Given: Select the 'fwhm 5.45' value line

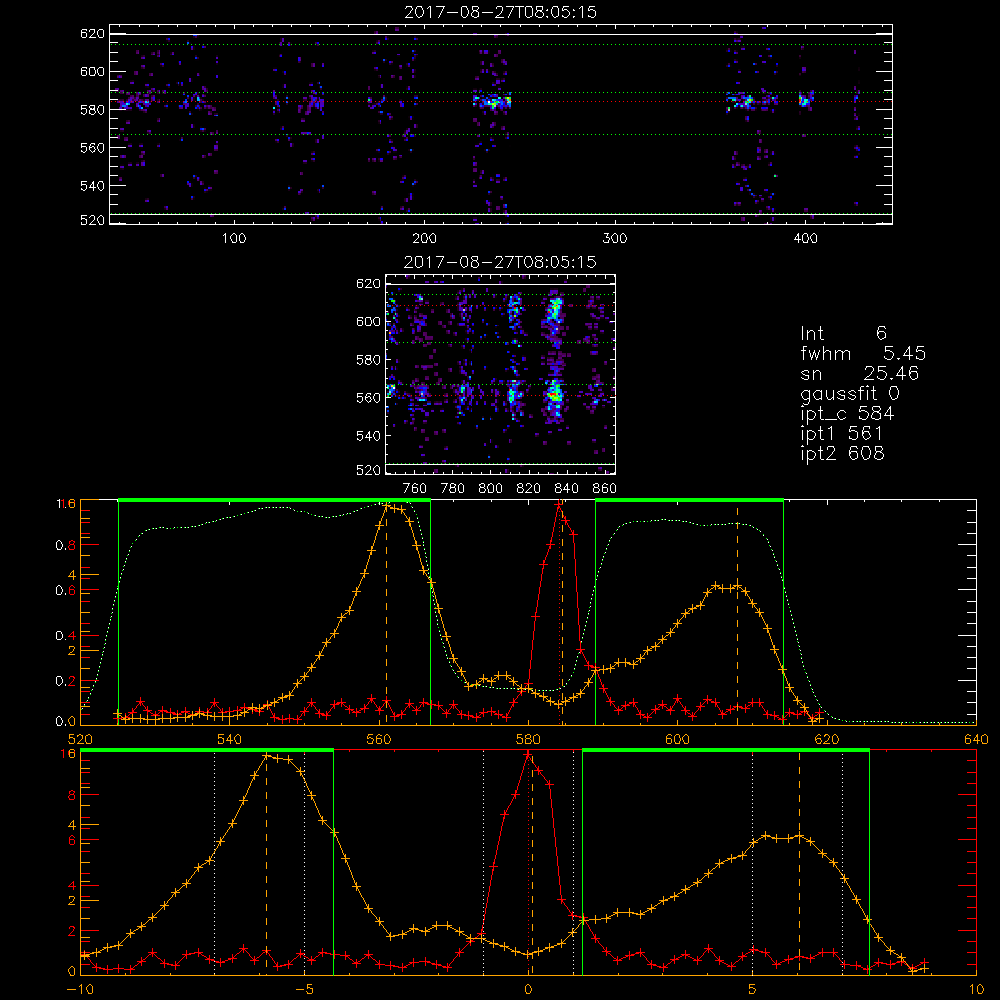Looking at the screenshot, I should click(x=863, y=353).
